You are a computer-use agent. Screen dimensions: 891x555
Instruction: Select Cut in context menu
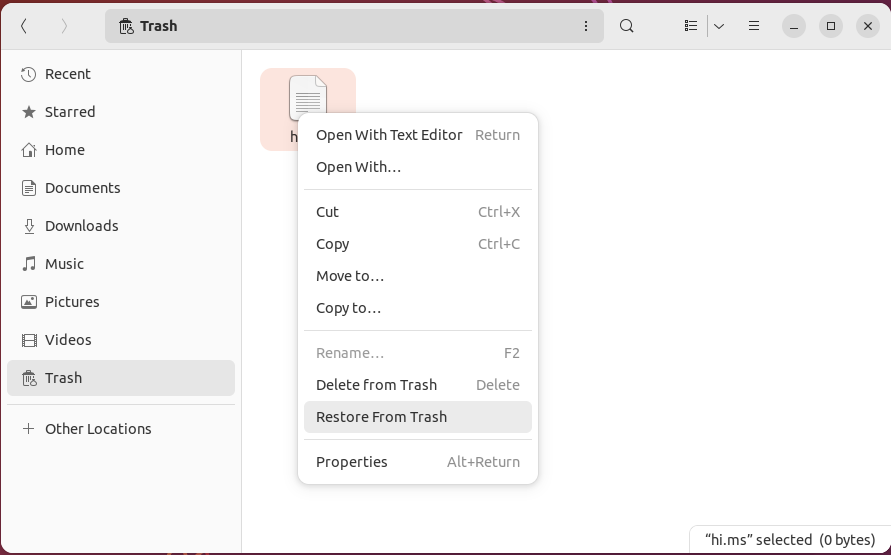coord(418,212)
